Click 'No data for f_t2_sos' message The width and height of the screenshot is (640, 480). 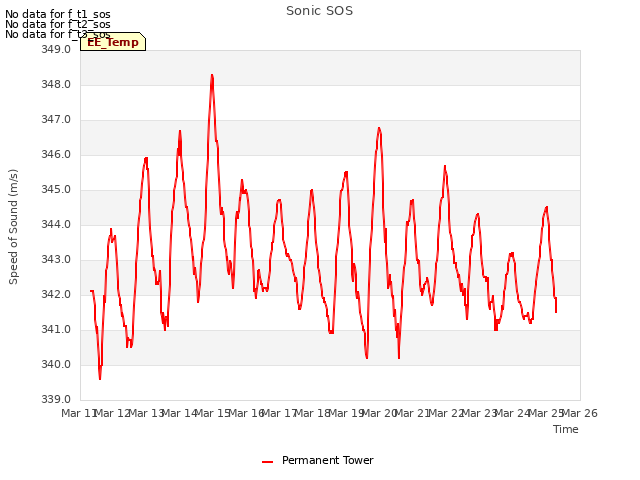tap(58, 24)
